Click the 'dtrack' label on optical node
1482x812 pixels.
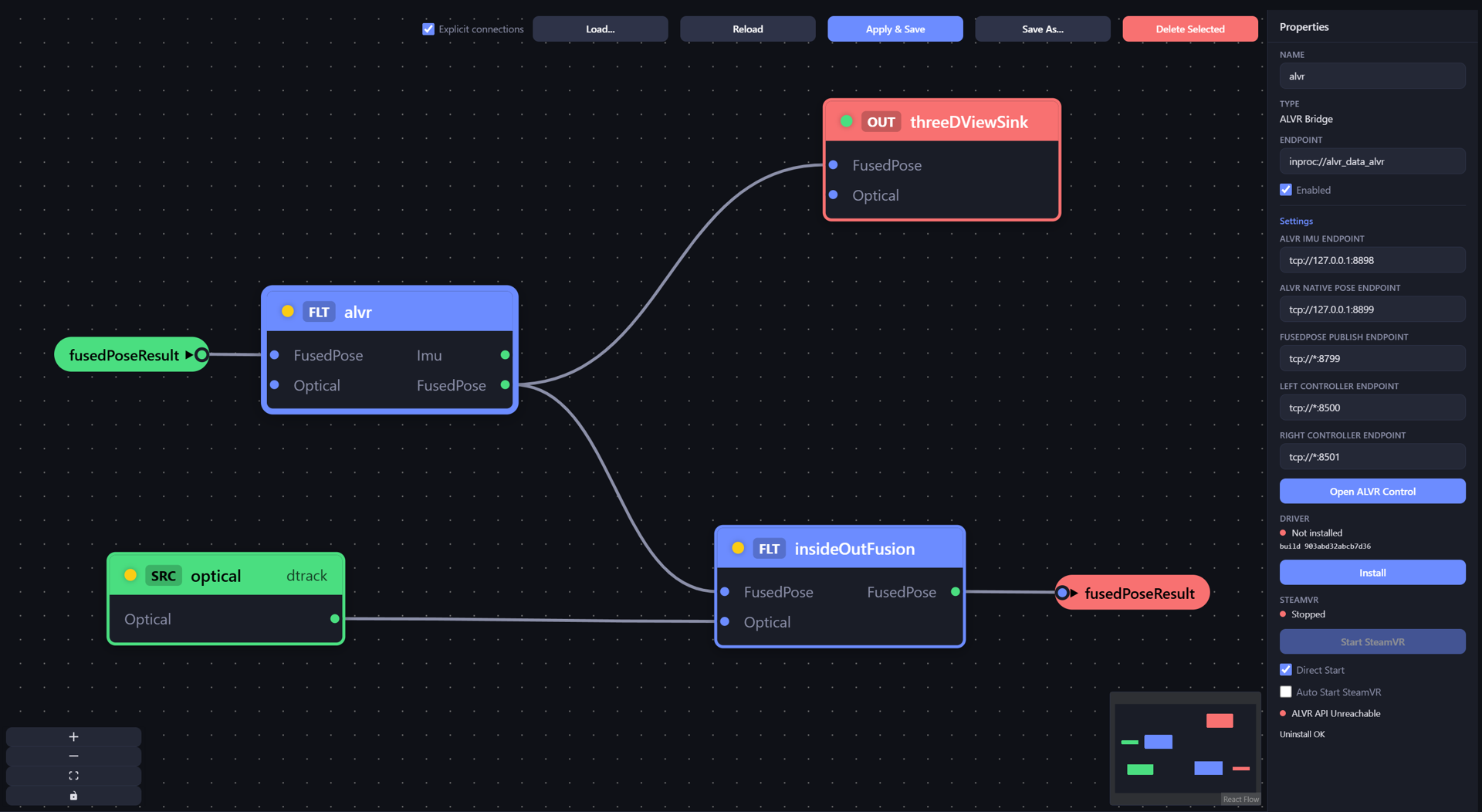pyautogui.click(x=306, y=576)
